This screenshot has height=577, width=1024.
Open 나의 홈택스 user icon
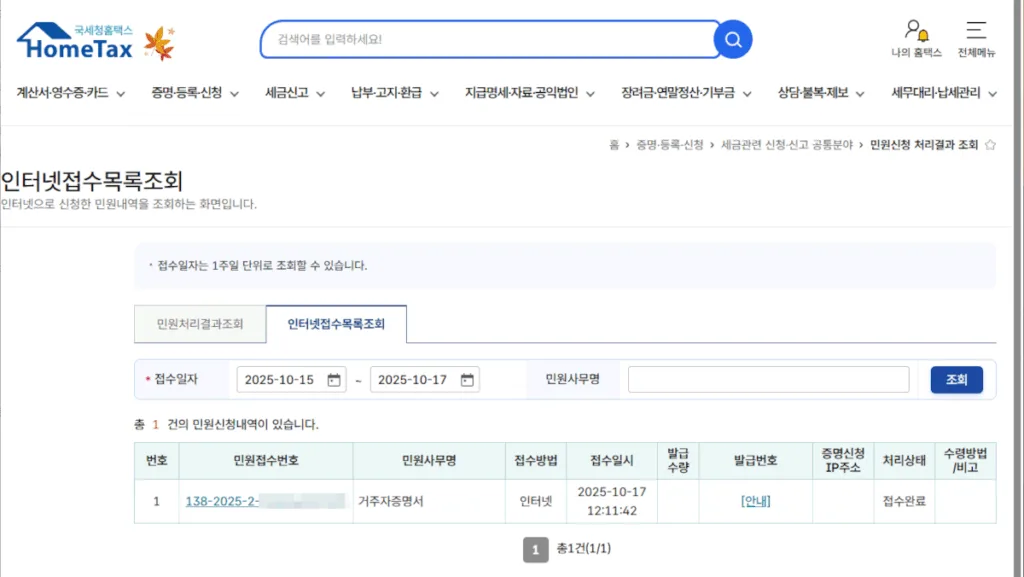(916, 31)
